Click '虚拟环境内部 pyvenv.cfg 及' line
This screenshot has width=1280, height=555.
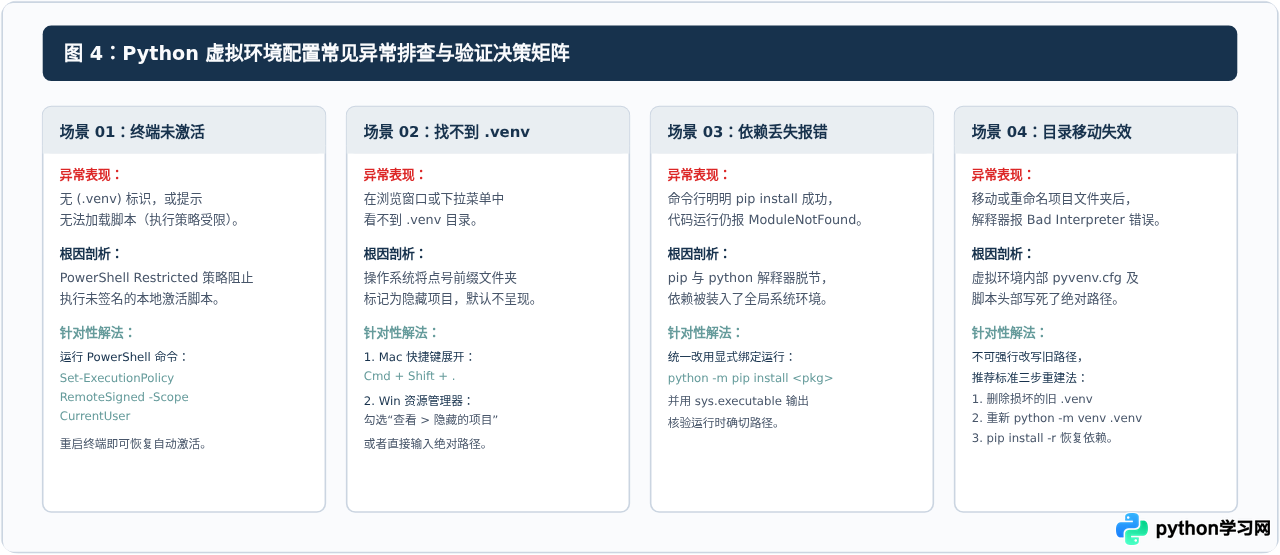(x=1055, y=277)
